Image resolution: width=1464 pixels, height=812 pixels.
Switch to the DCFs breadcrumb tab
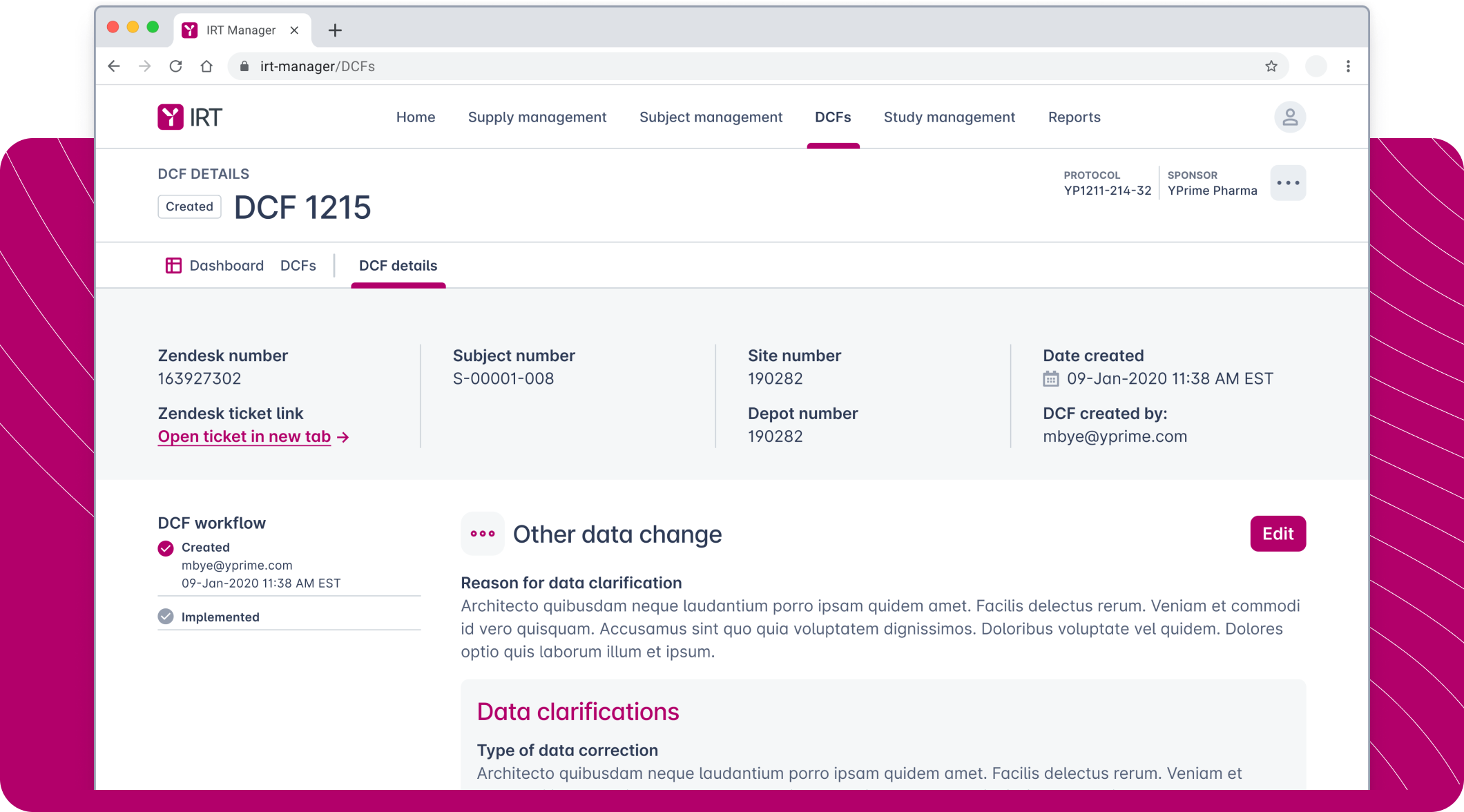(298, 266)
